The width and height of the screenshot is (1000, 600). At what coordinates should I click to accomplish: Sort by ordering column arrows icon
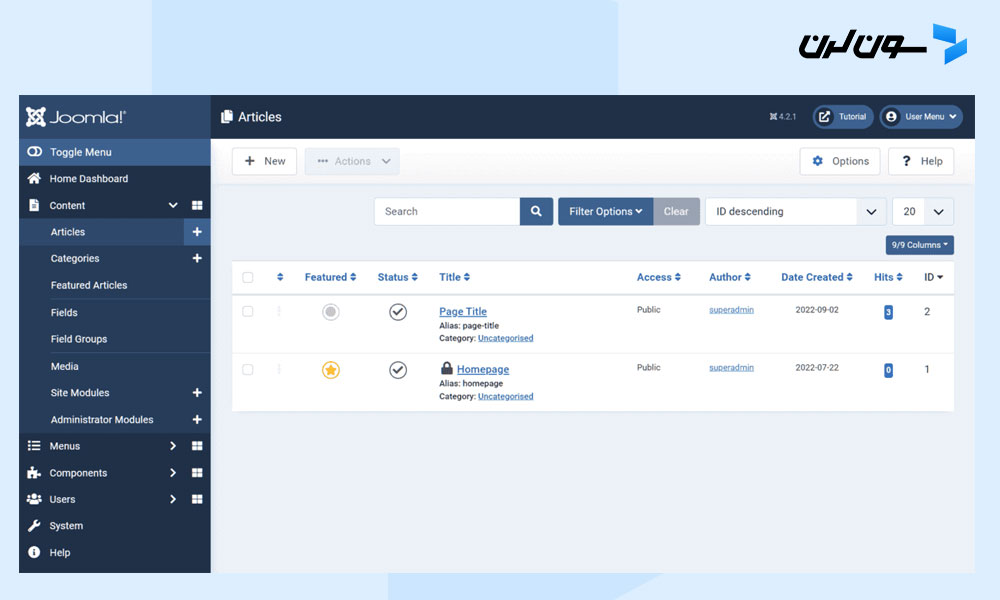(280, 277)
